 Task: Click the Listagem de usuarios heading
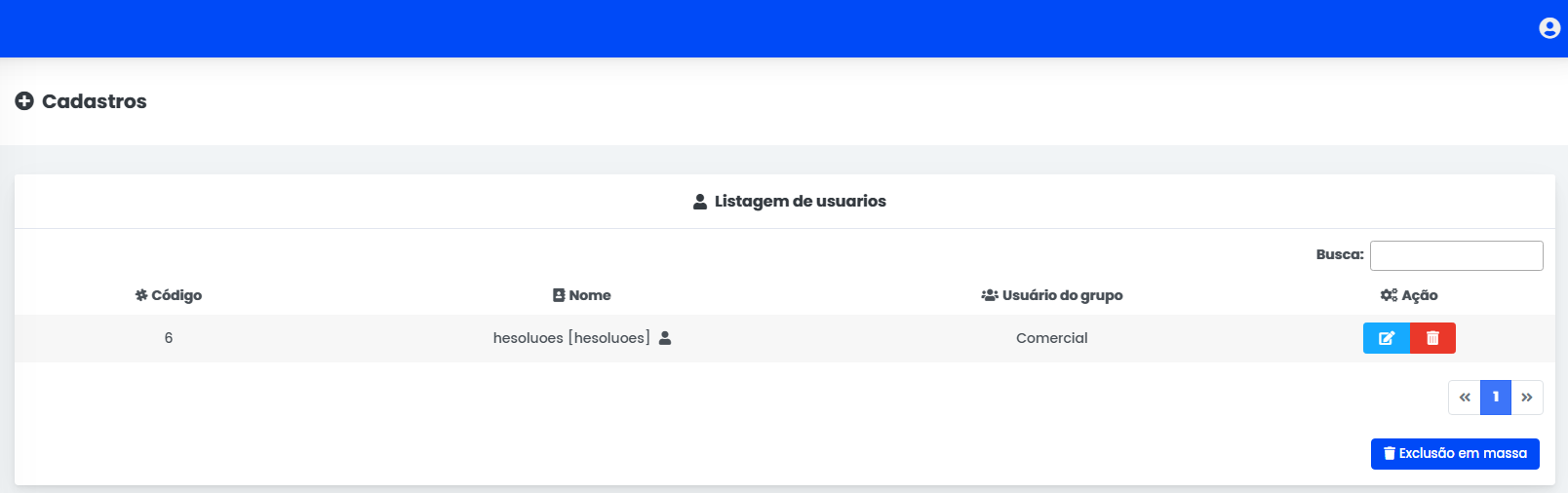pyautogui.click(x=800, y=202)
